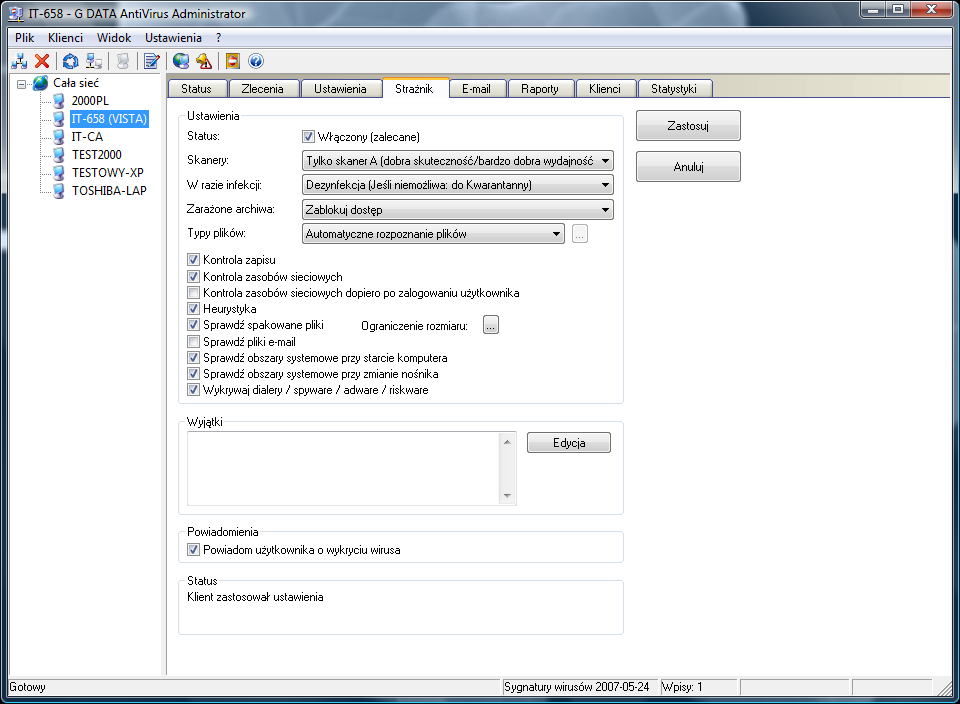Image resolution: width=960 pixels, height=704 pixels.
Task: Click the Zastosuj button
Action: pos(688,125)
